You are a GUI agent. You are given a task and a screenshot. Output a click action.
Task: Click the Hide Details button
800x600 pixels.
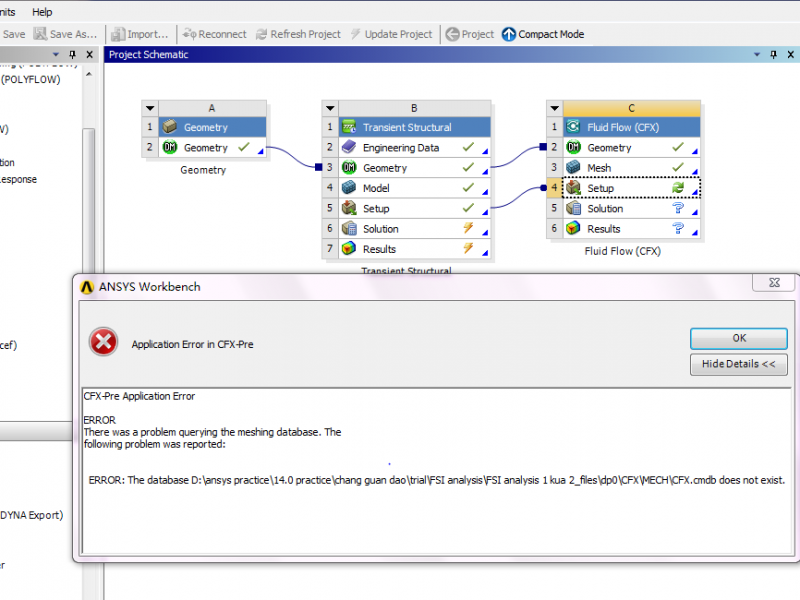[739, 364]
